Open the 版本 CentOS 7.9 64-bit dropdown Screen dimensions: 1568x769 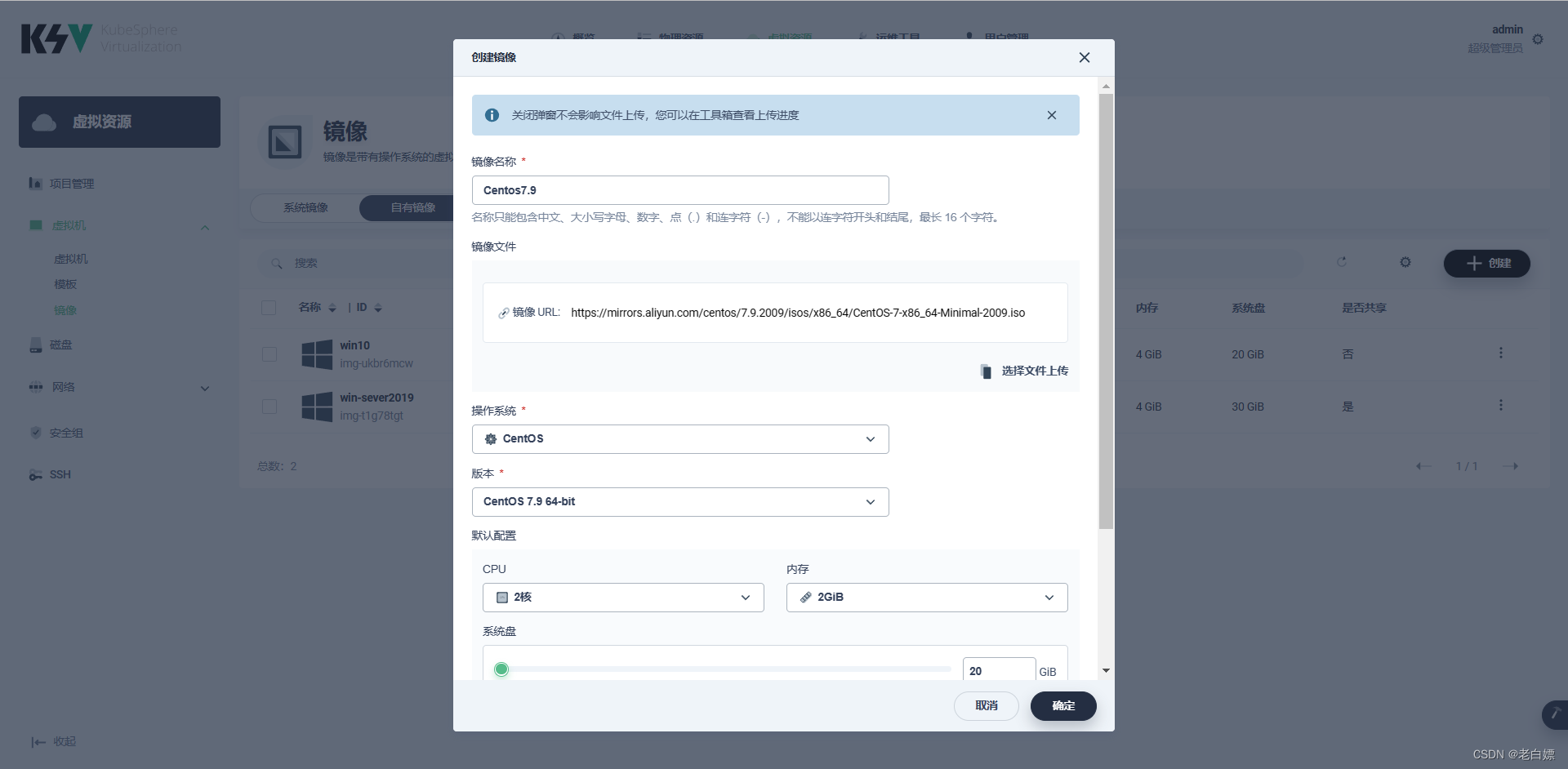(x=680, y=502)
